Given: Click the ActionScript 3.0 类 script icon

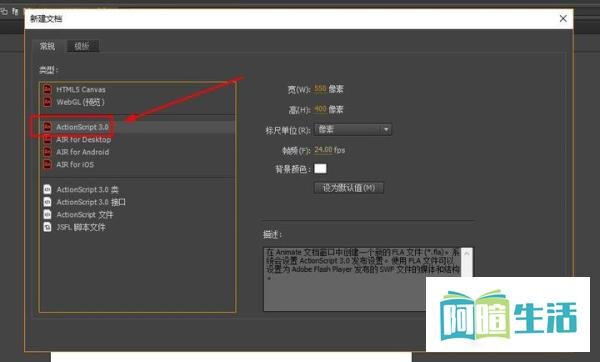Looking at the screenshot, I should coord(47,189).
